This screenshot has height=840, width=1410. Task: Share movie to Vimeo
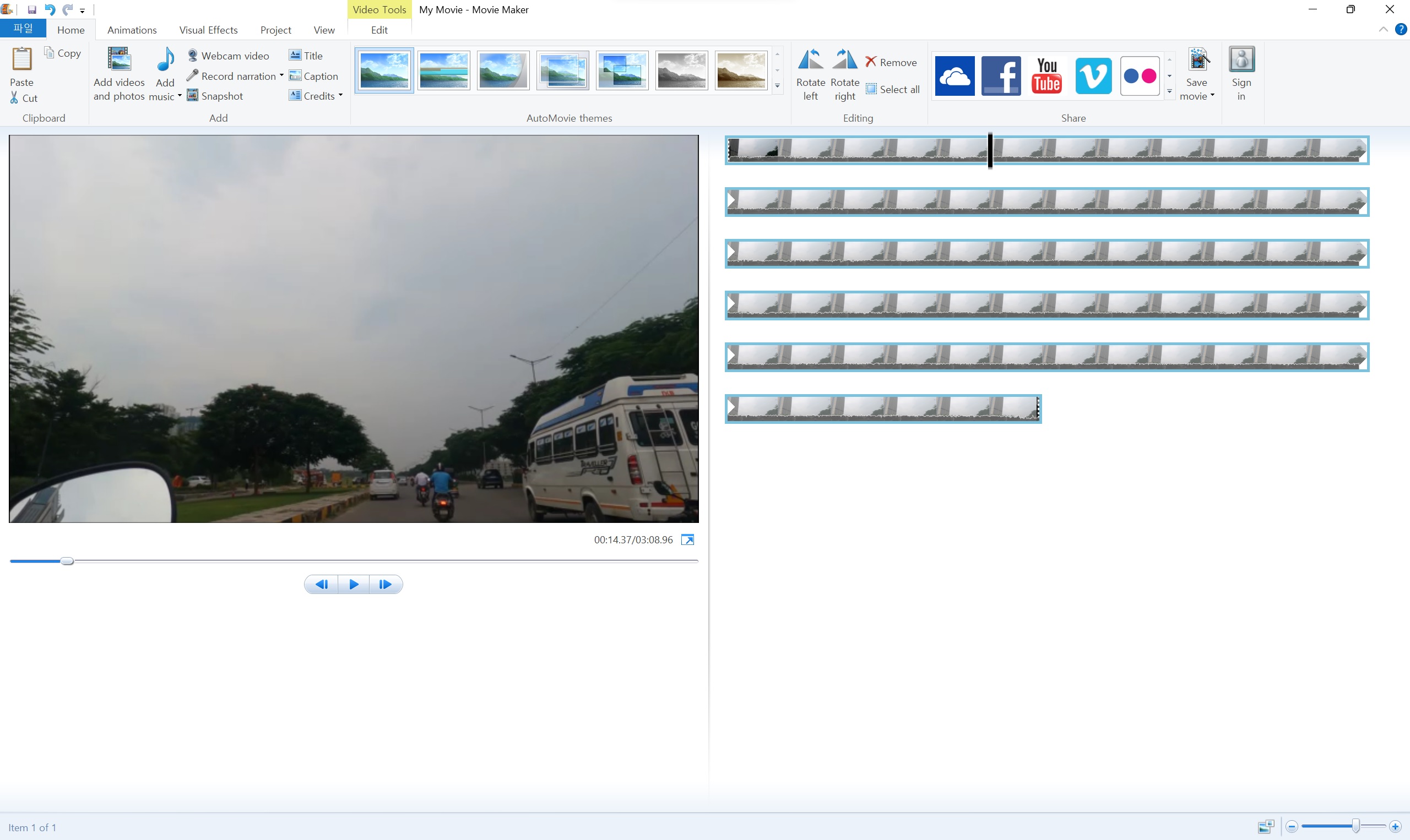pos(1093,75)
